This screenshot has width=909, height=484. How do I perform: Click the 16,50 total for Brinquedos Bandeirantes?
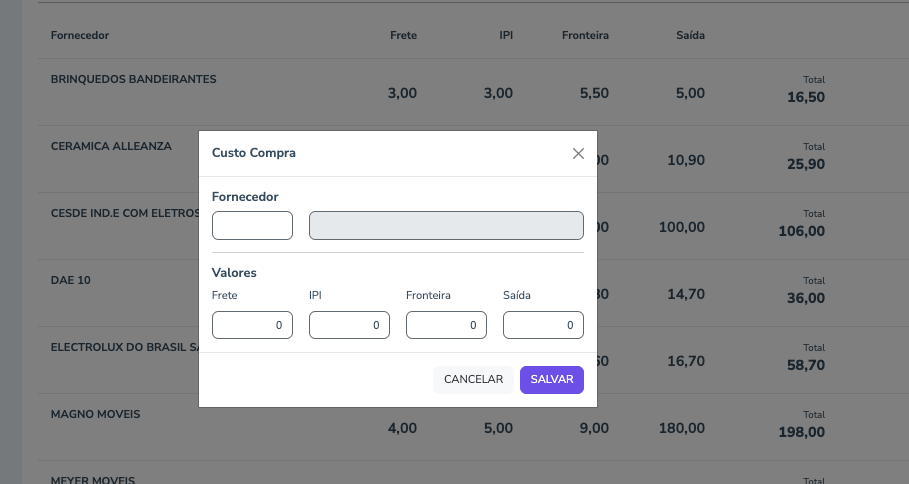[x=806, y=97]
